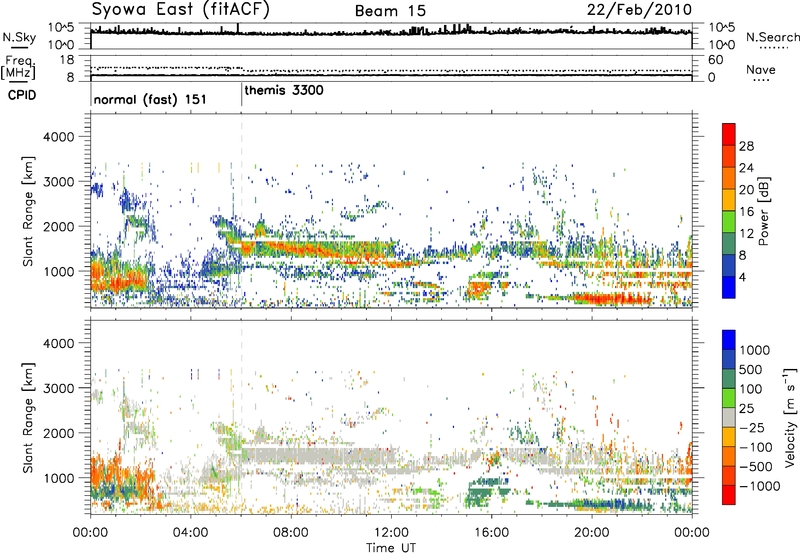Select 'themis 3300' CPID text
Viewport: 800px width, 554px height.
coord(284,90)
